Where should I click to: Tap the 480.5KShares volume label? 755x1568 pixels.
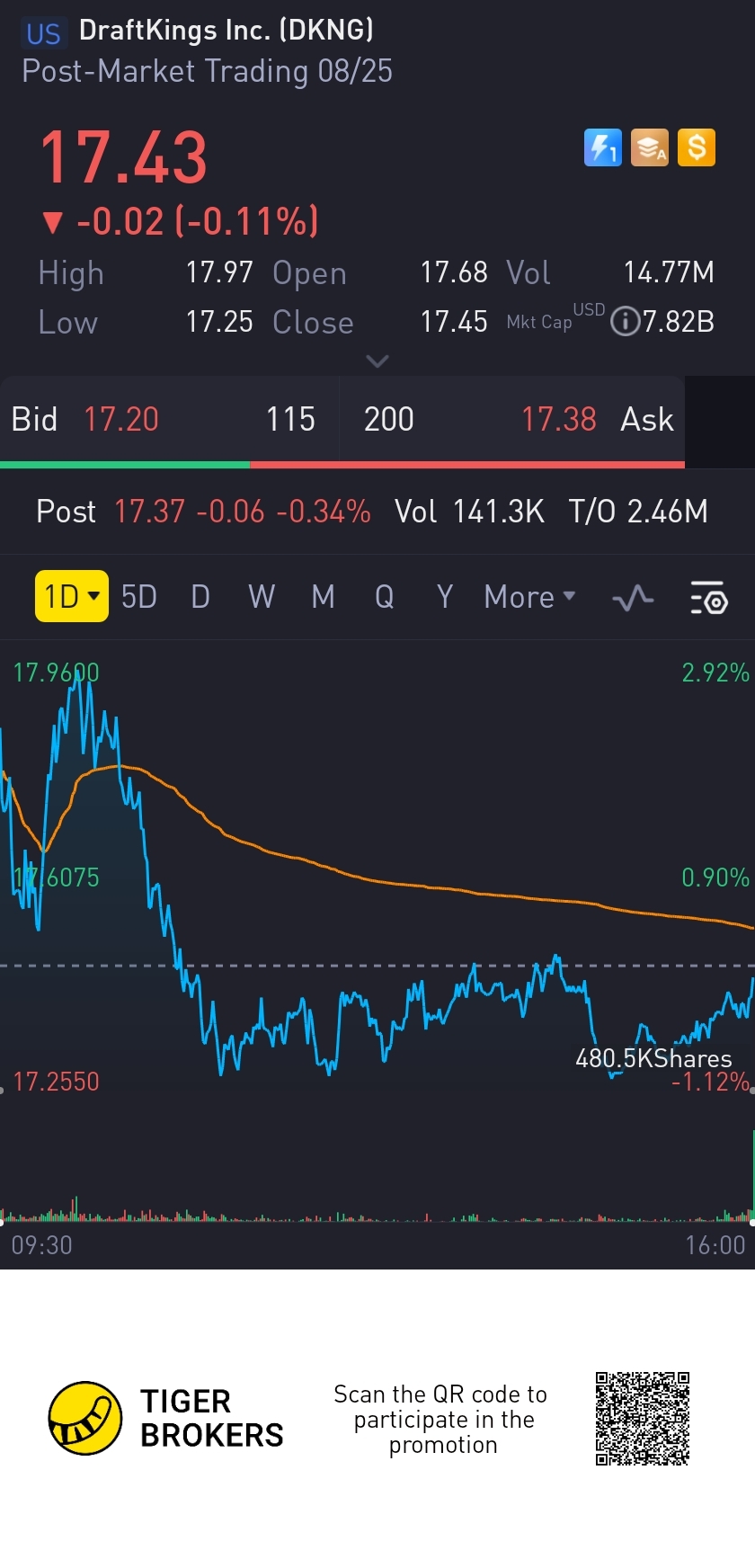(x=653, y=1058)
